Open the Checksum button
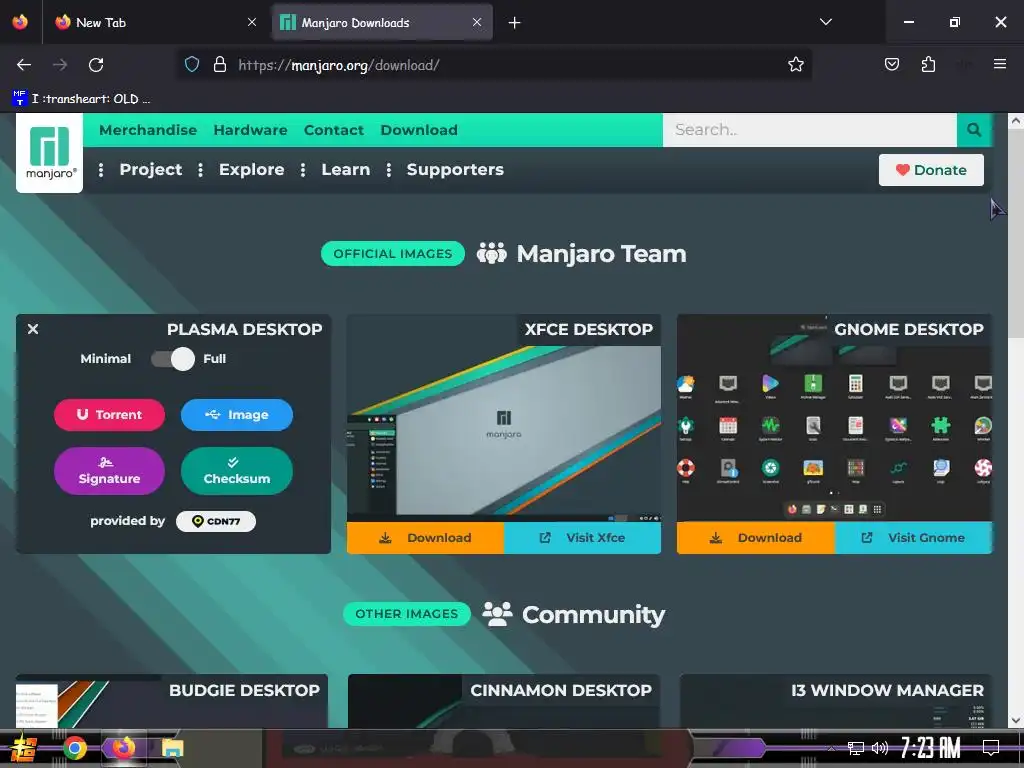This screenshot has width=1024, height=768. [236, 471]
